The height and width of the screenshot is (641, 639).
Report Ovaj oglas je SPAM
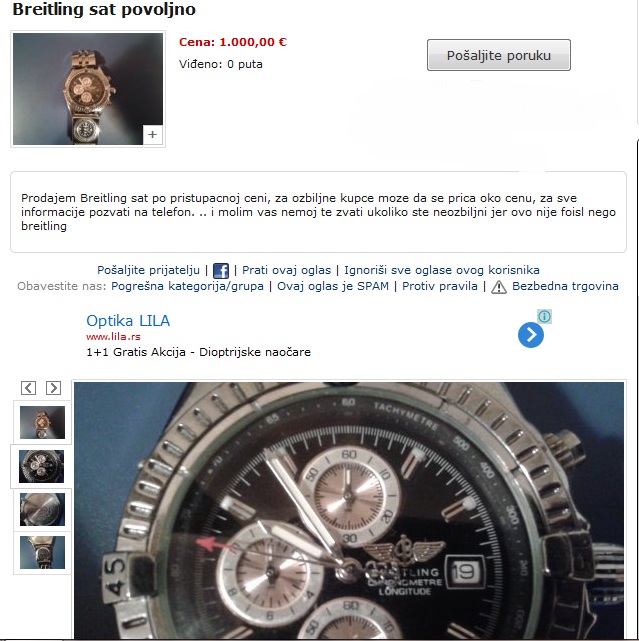pos(333,286)
